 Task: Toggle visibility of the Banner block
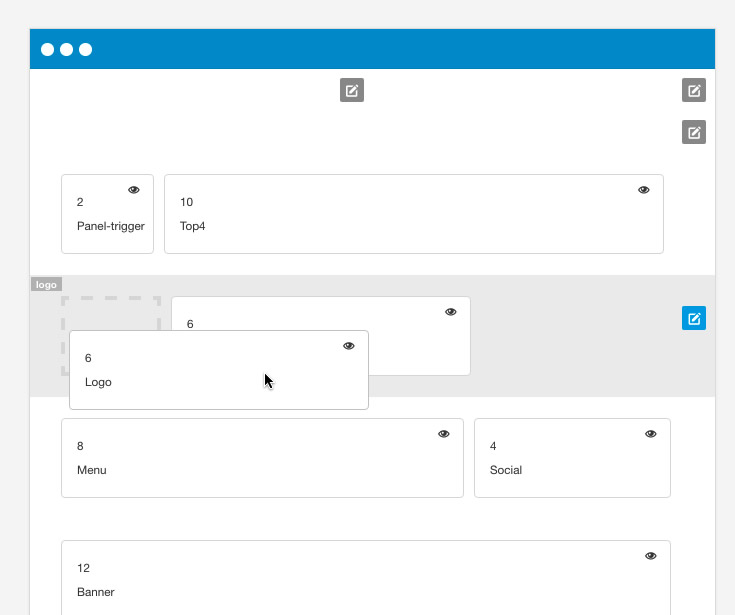tap(651, 556)
